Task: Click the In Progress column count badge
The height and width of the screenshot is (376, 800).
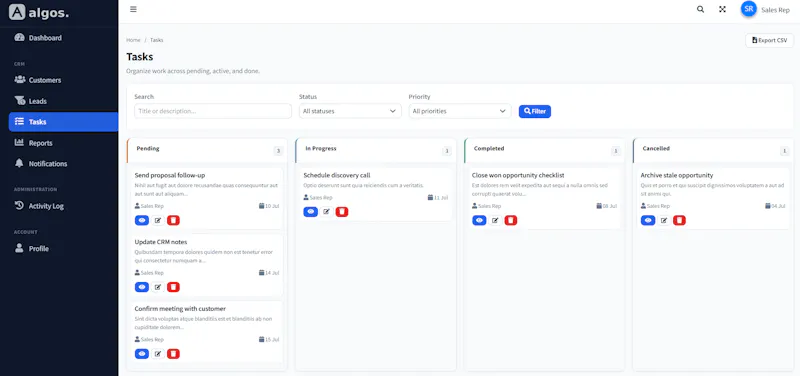Action: (447, 151)
